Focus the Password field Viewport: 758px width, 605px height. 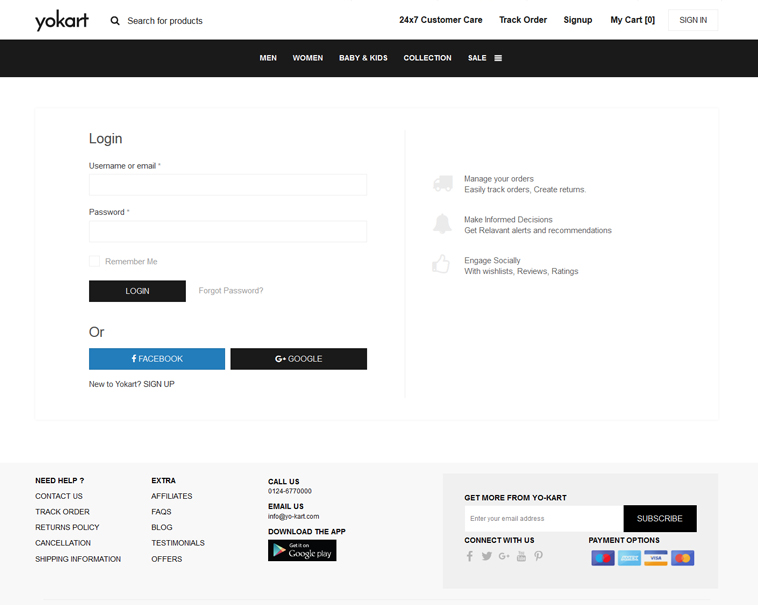click(x=228, y=231)
